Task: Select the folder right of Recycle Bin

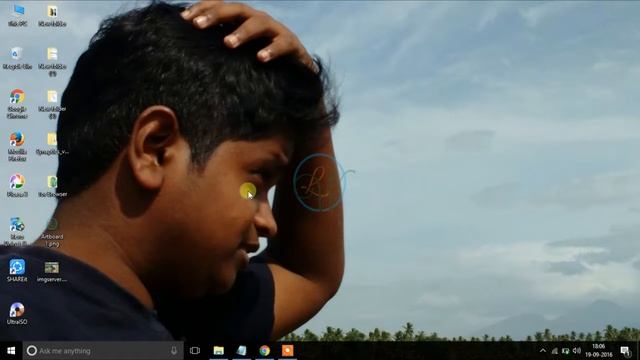Action: (x=52, y=61)
